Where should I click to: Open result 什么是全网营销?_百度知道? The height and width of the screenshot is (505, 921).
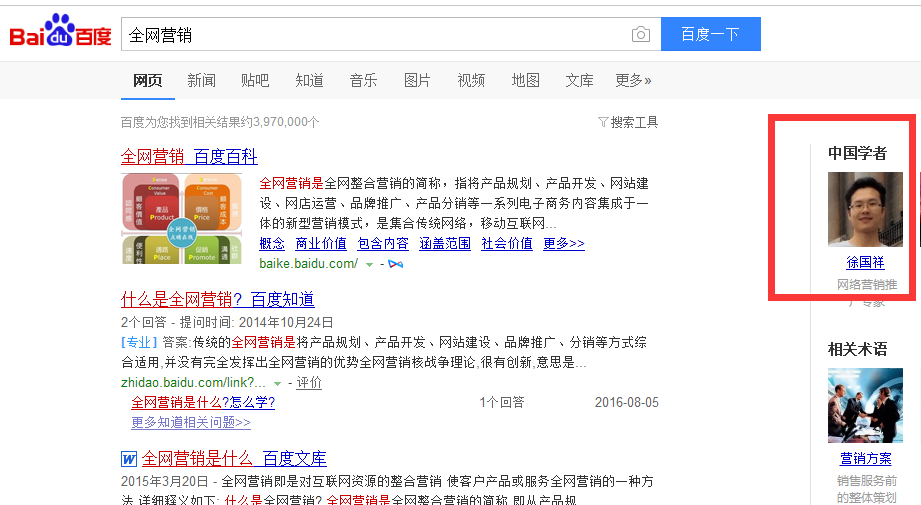point(217,299)
